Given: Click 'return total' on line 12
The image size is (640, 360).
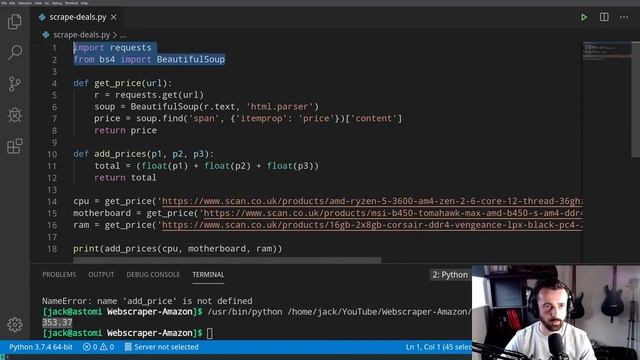Looking at the screenshot, I should click(125, 178).
